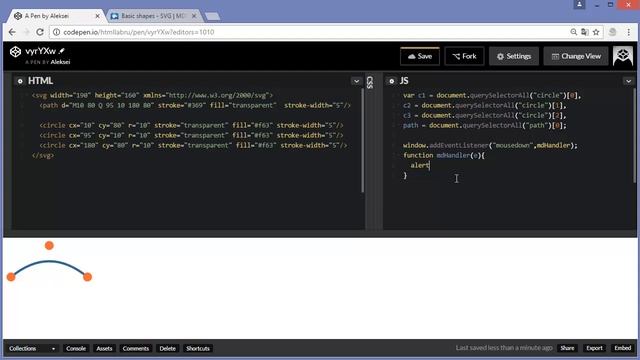Click the 'Last saved less than a minute ago' text
This screenshot has width=640, height=360.
click(504, 348)
